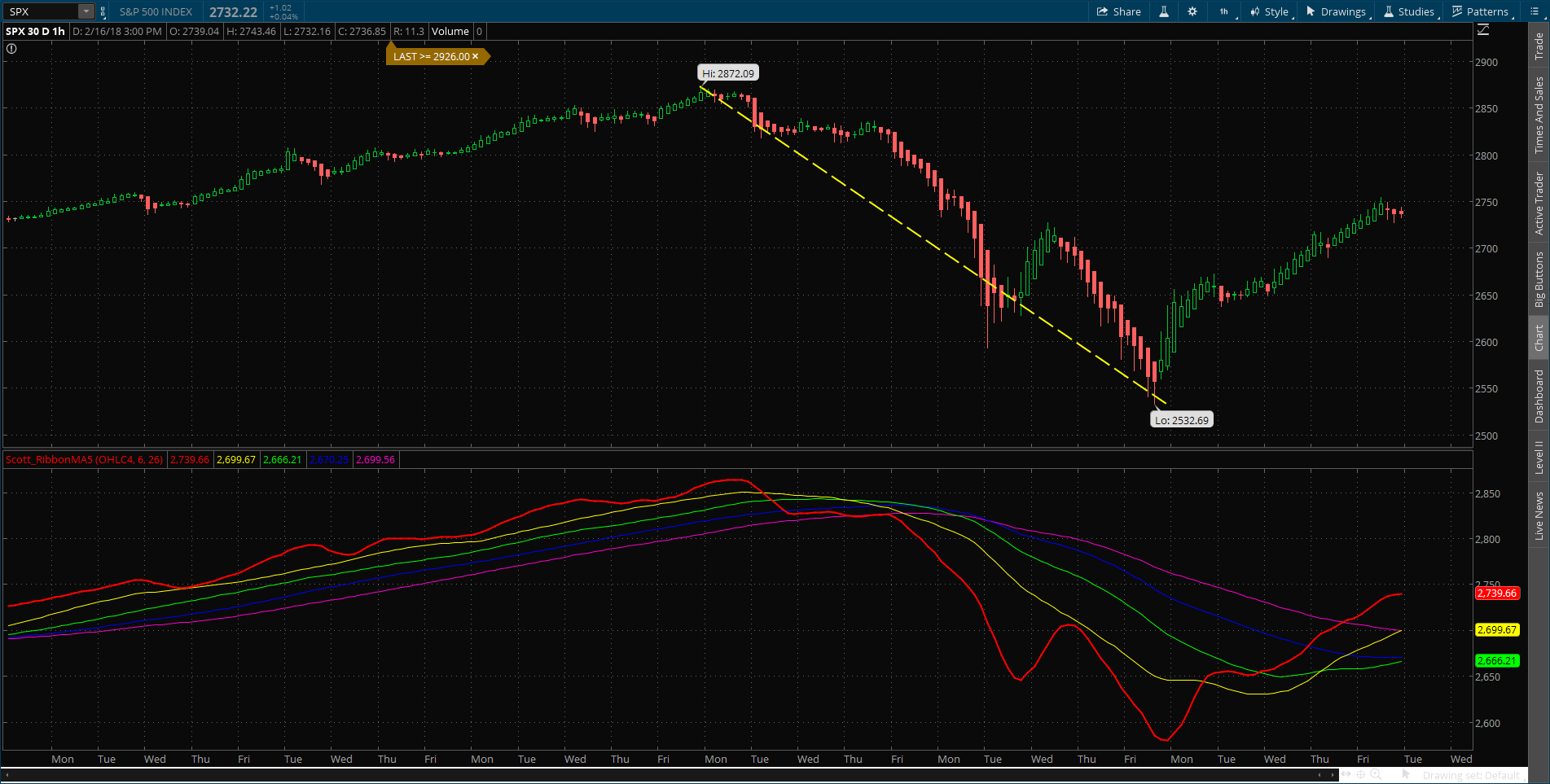Viewport: 1550px width, 784px height.
Task: Click the Scott_RibbonMA5 study title
Action: click(84, 460)
